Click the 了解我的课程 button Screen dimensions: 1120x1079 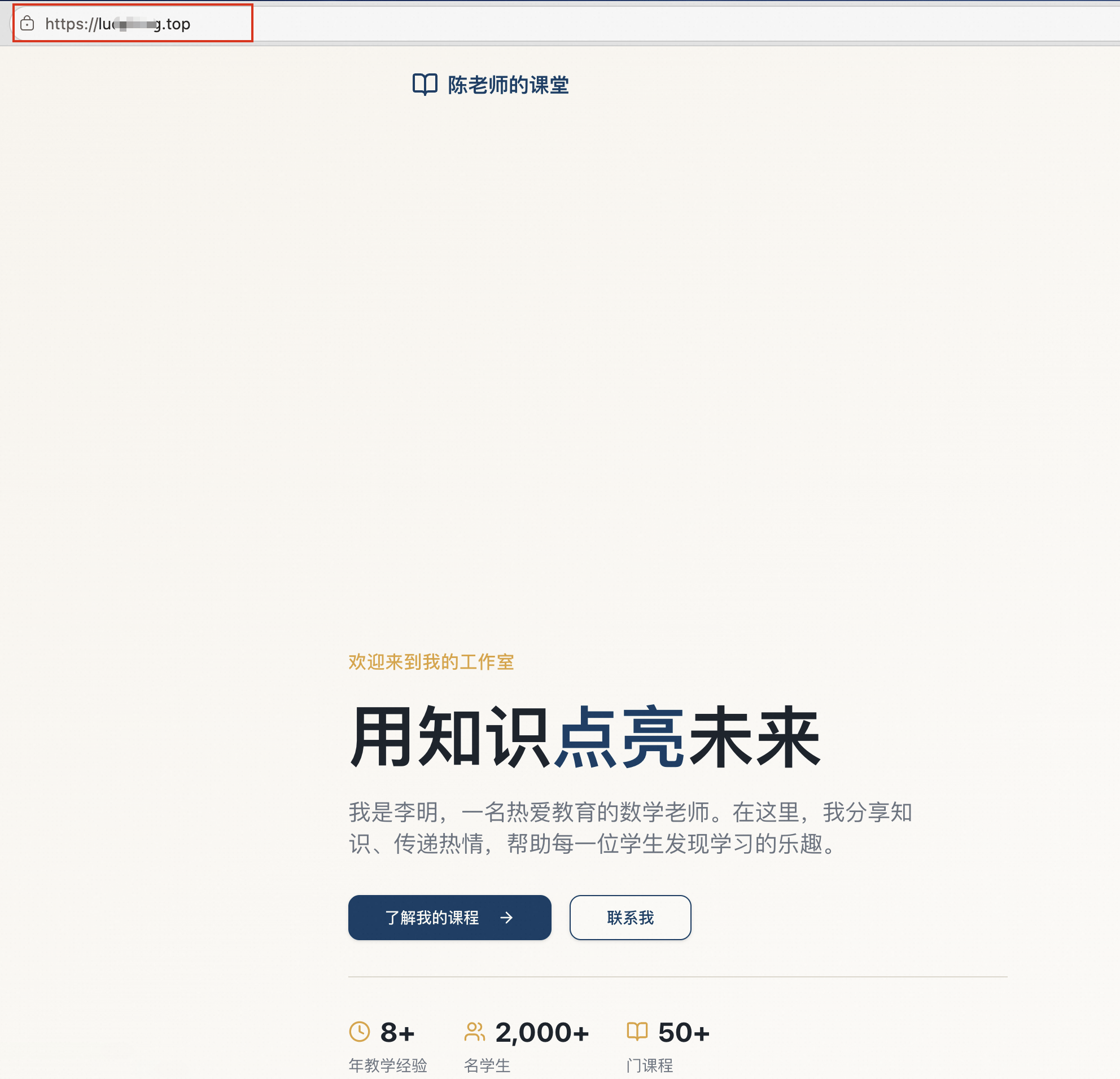point(450,918)
